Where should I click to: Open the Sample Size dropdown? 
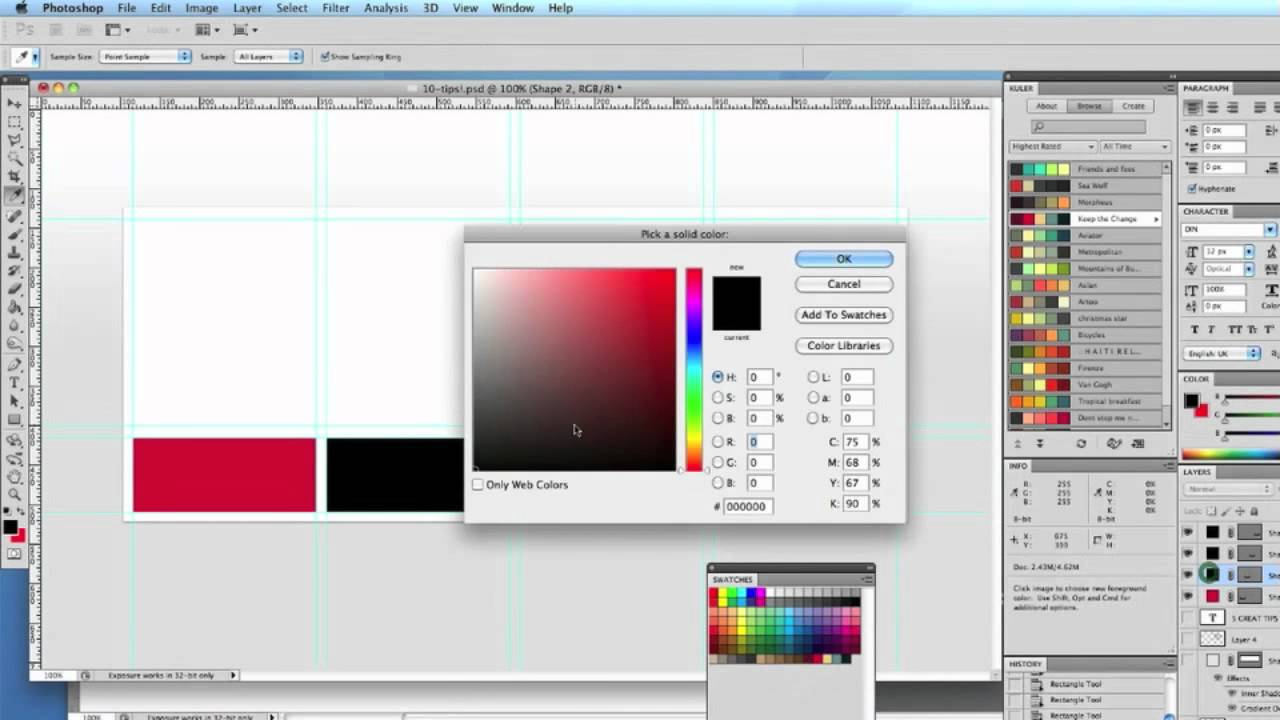pos(145,57)
